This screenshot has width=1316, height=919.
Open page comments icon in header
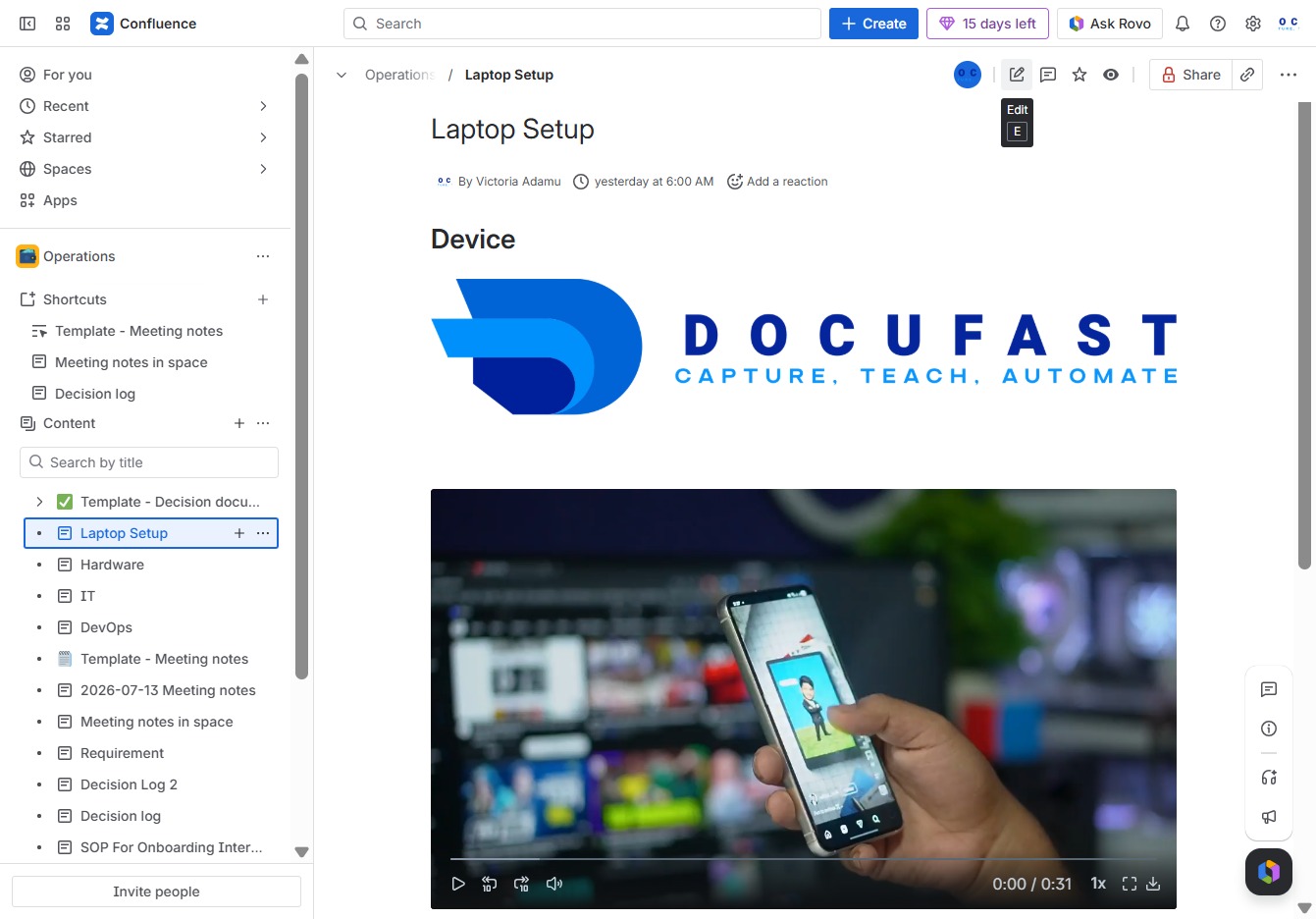1048,75
